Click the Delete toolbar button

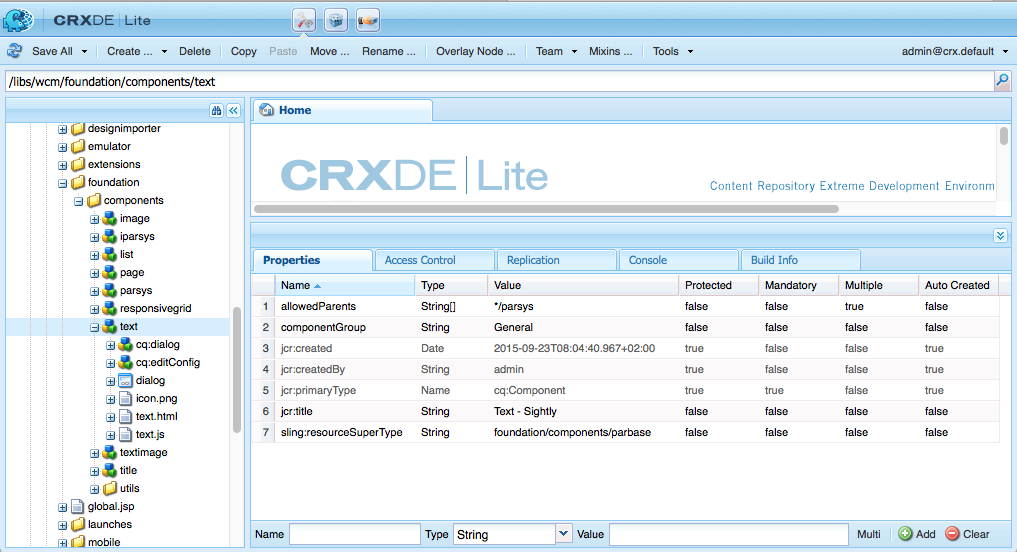click(x=195, y=51)
